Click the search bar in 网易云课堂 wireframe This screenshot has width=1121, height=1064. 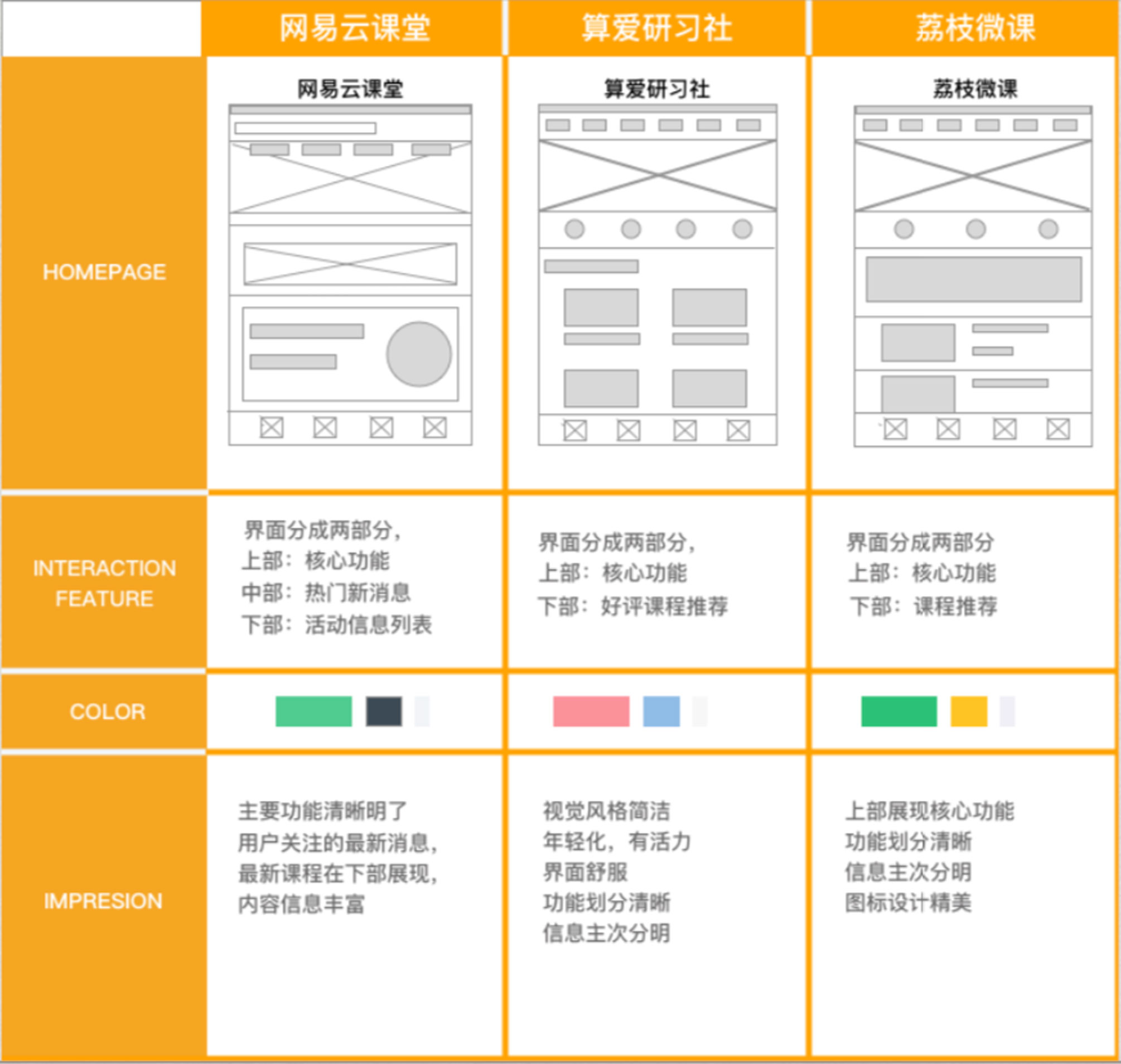tap(306, 128)
